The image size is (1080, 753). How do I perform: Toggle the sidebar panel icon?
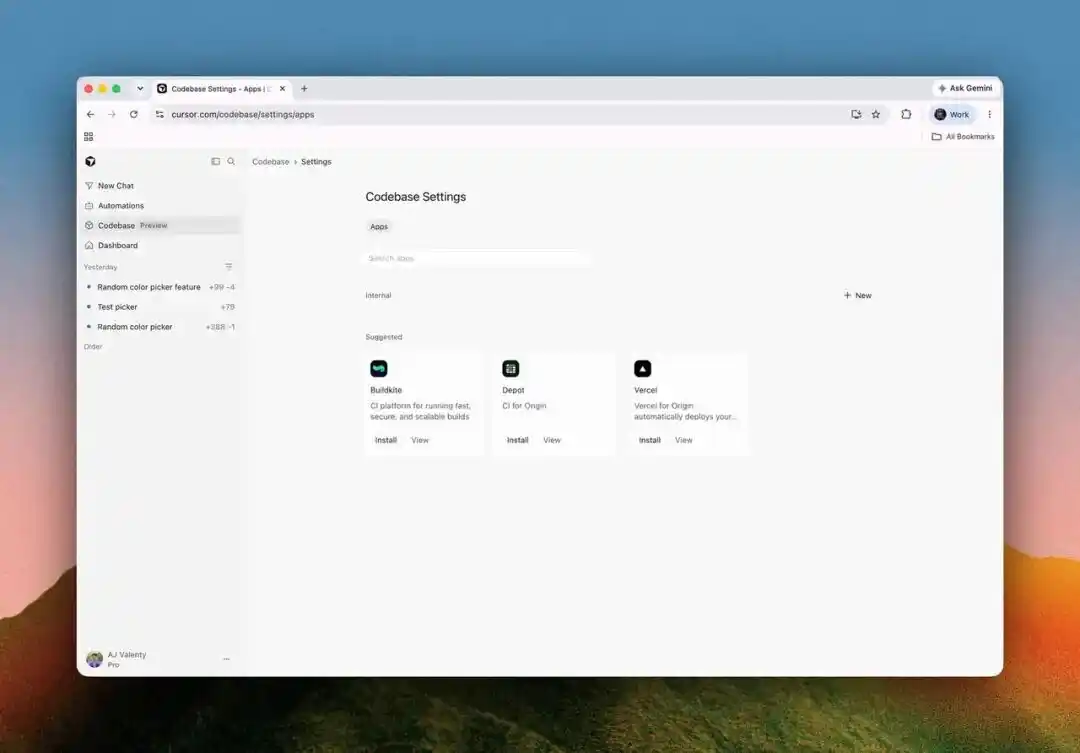point(216,161)
